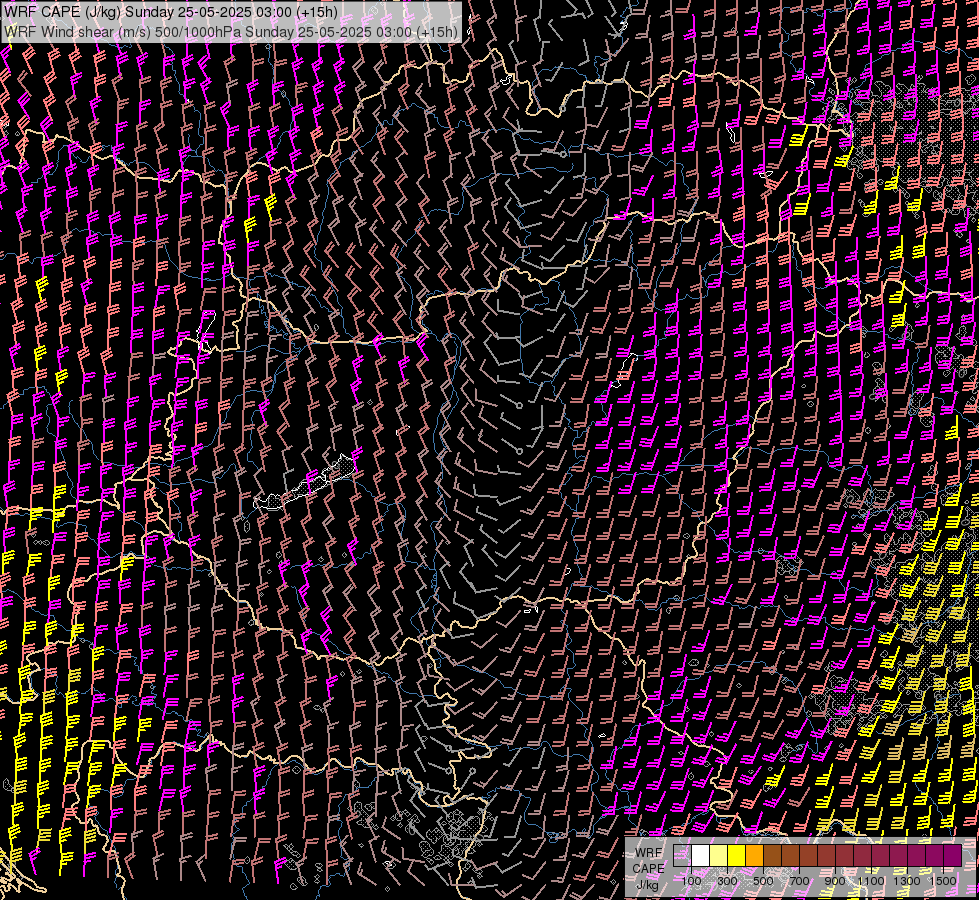Click the legend label CAPE
979x900 pixels.
coord(649,868)
